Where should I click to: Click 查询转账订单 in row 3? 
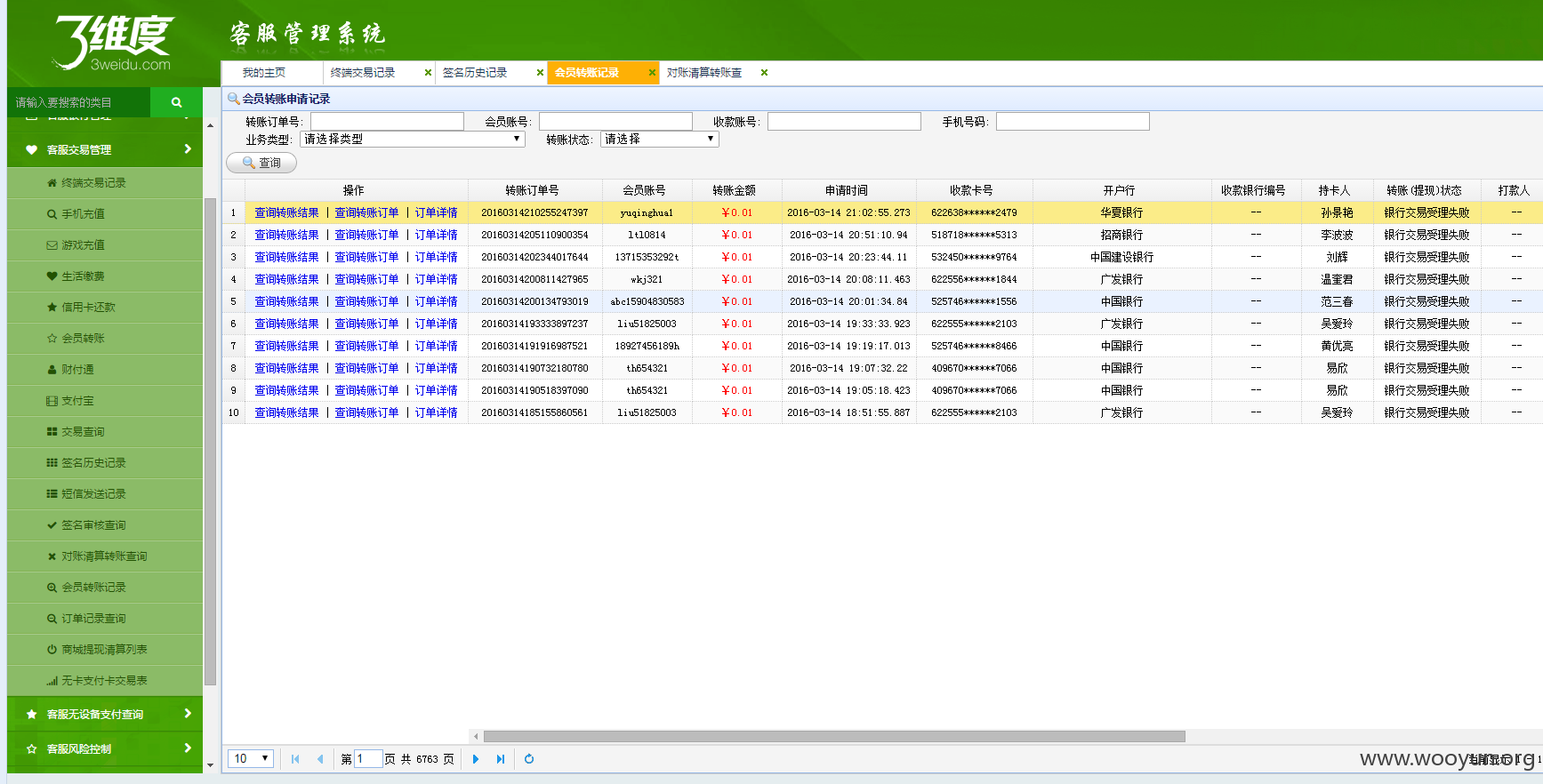coord(366,258)
